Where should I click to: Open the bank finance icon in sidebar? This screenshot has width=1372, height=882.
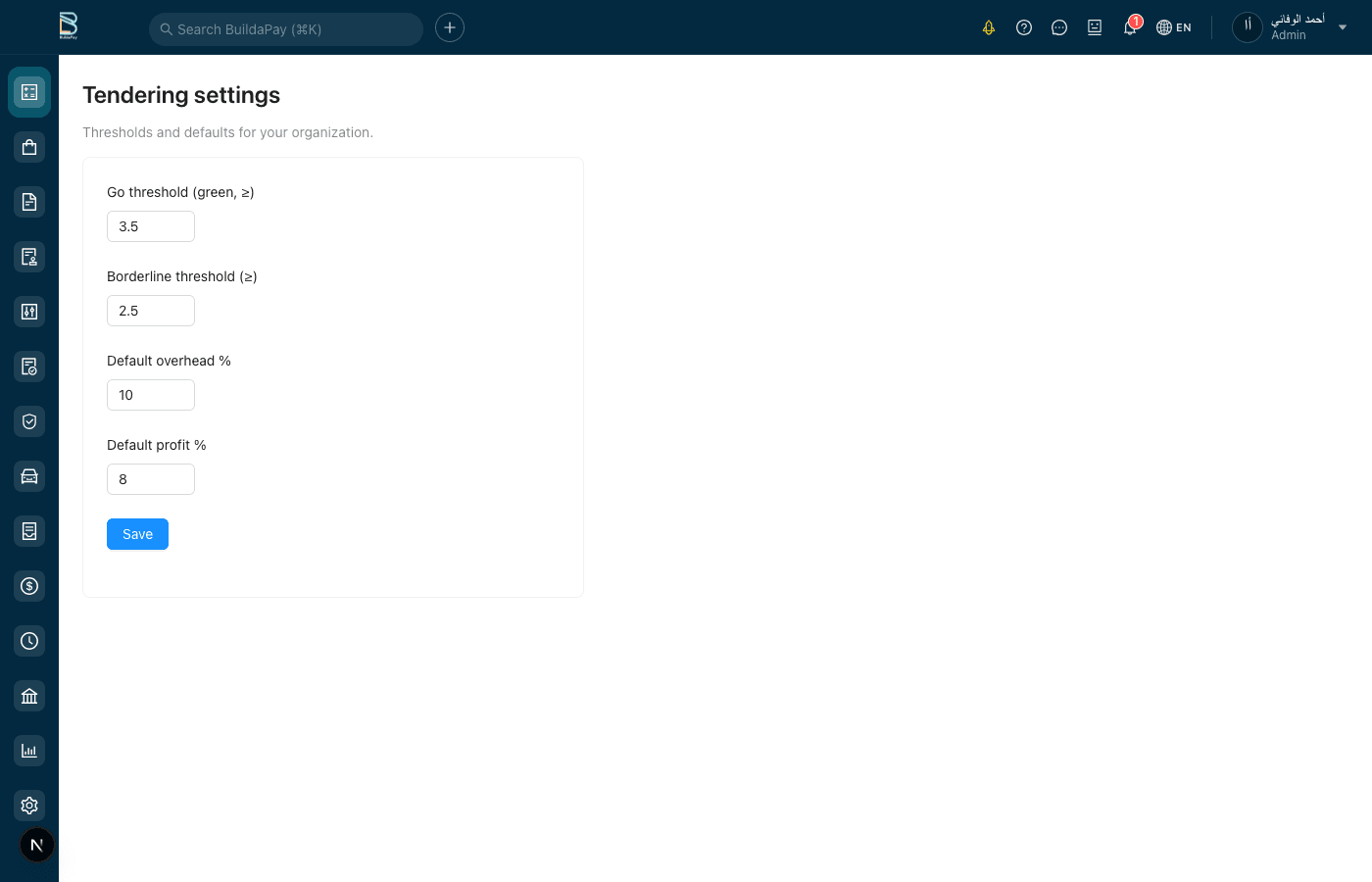[29, 695]
